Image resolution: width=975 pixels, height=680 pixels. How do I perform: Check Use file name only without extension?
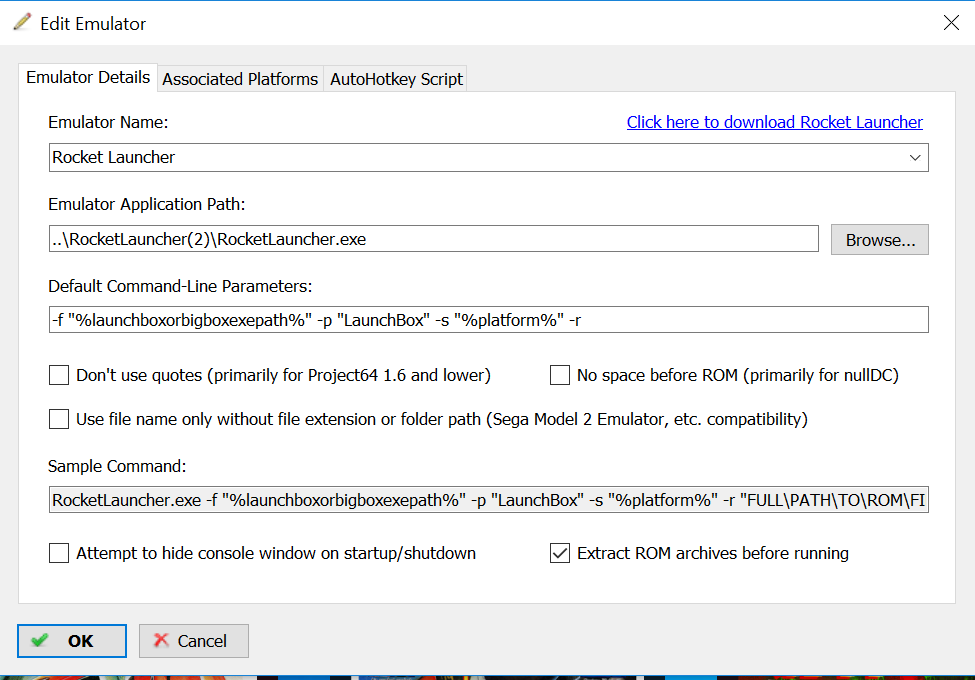pos(59,419)
